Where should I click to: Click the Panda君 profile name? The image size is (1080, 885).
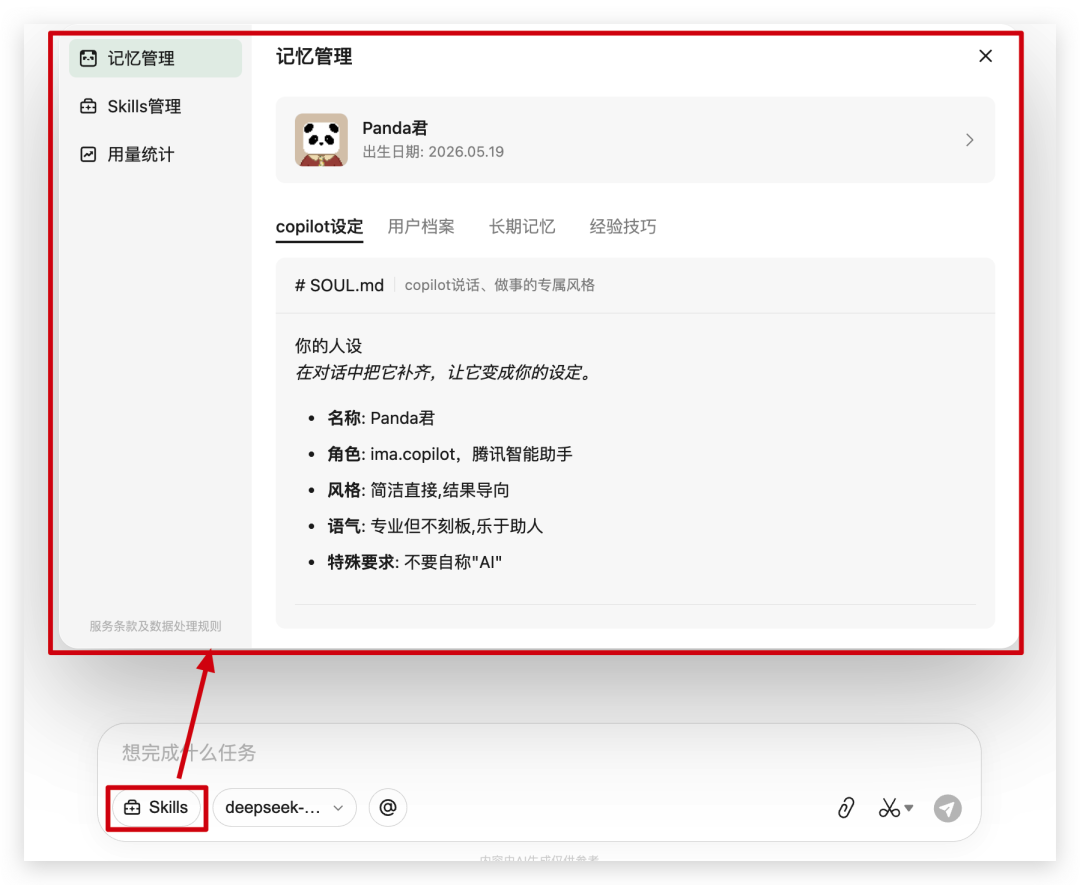tap(395, 128)
